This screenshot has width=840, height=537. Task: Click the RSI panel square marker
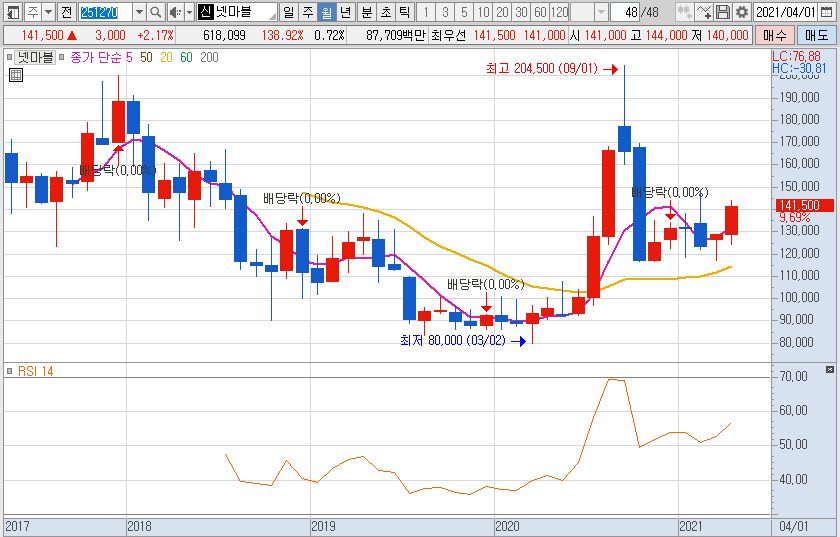point(9,371)
